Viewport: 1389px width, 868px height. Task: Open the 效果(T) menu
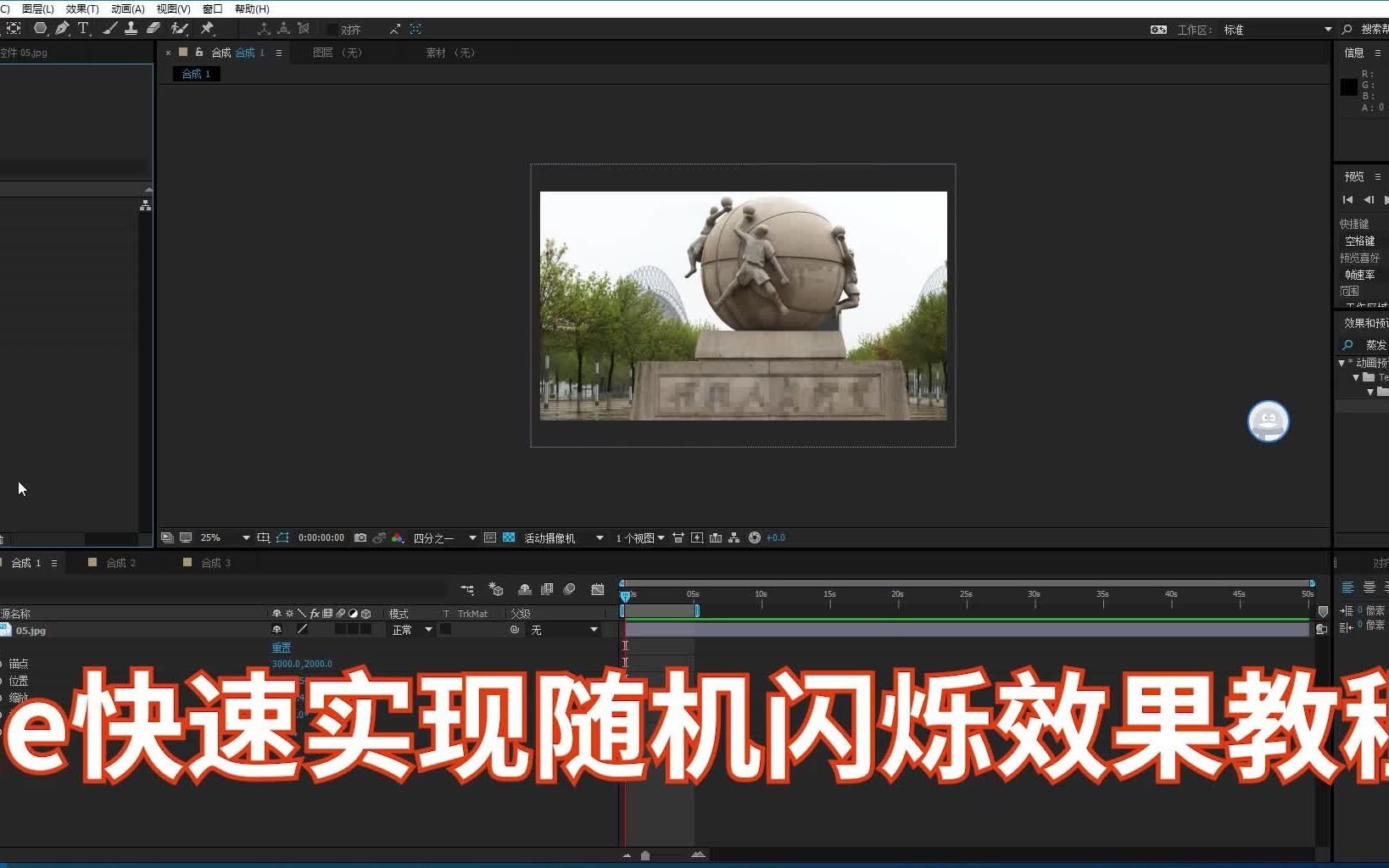[x=81, y=8]
